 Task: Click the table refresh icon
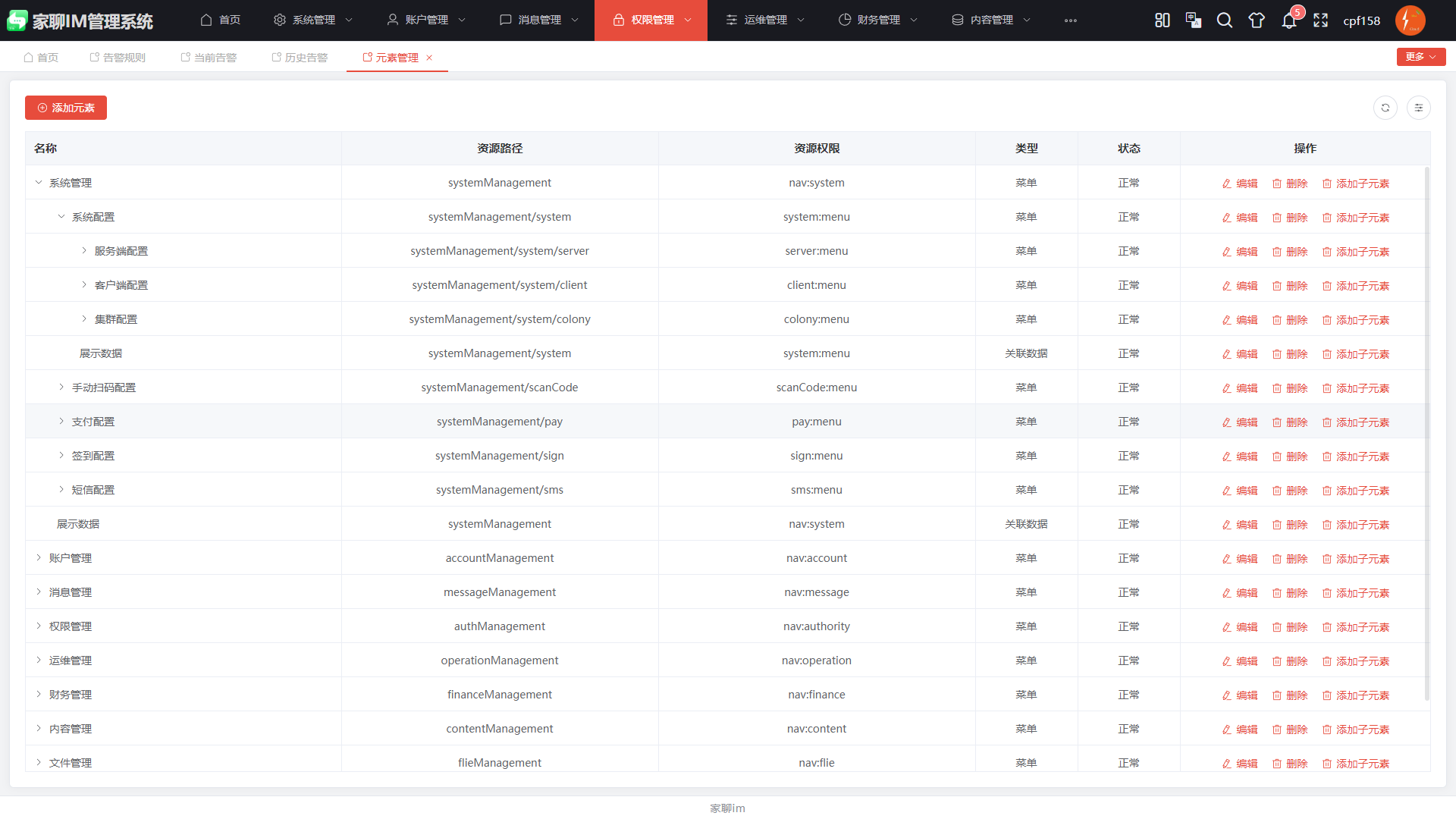point(1385,108)
